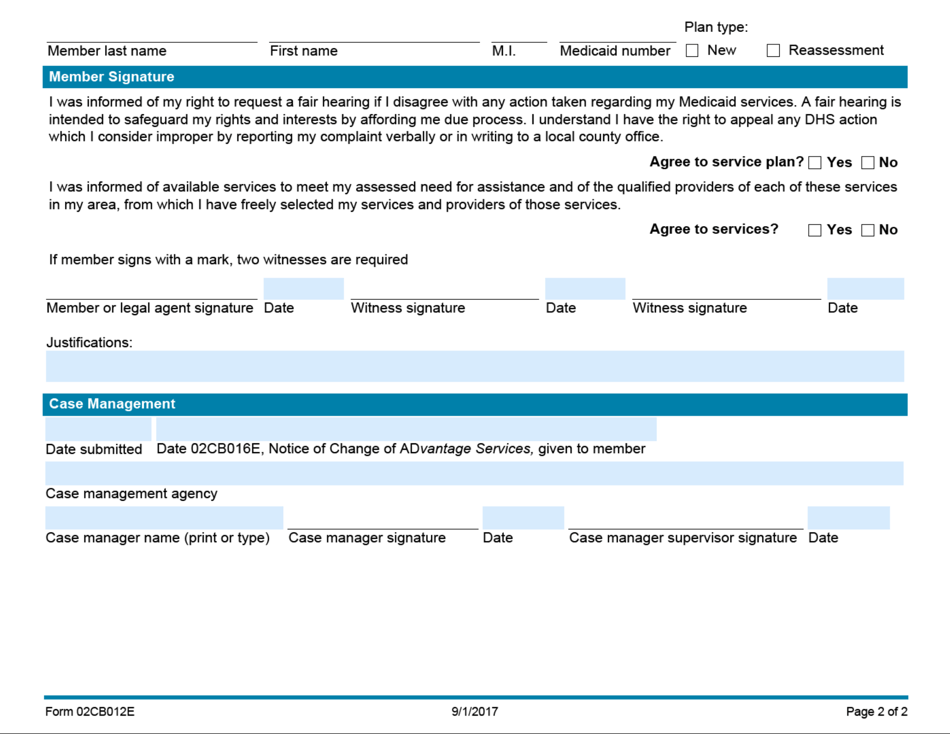Click the Date submitted field
The width and height of the screenshot is (950, 734).
[97, 428]
